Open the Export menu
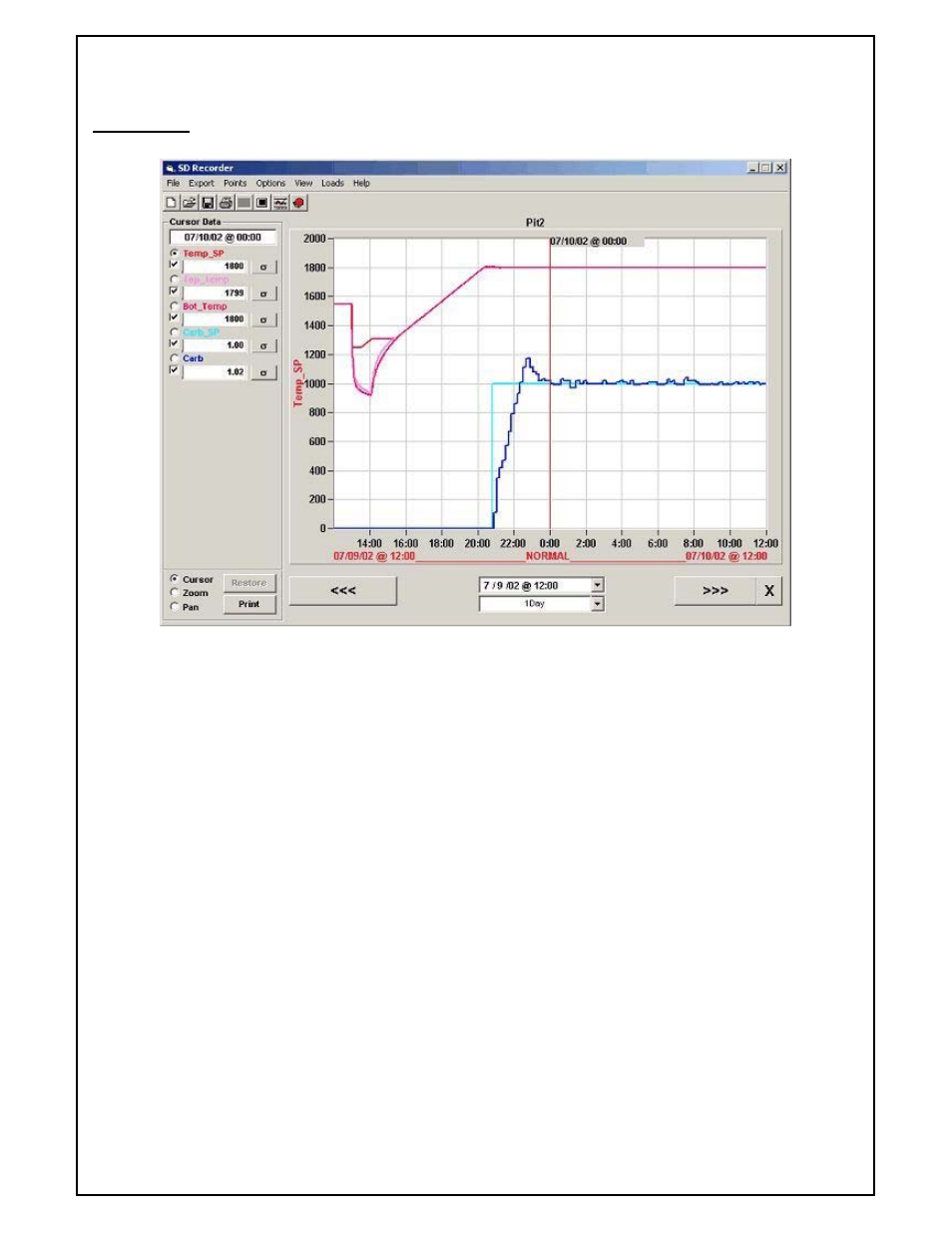Viewport: 952px width, 1233px height. point(202,184)
